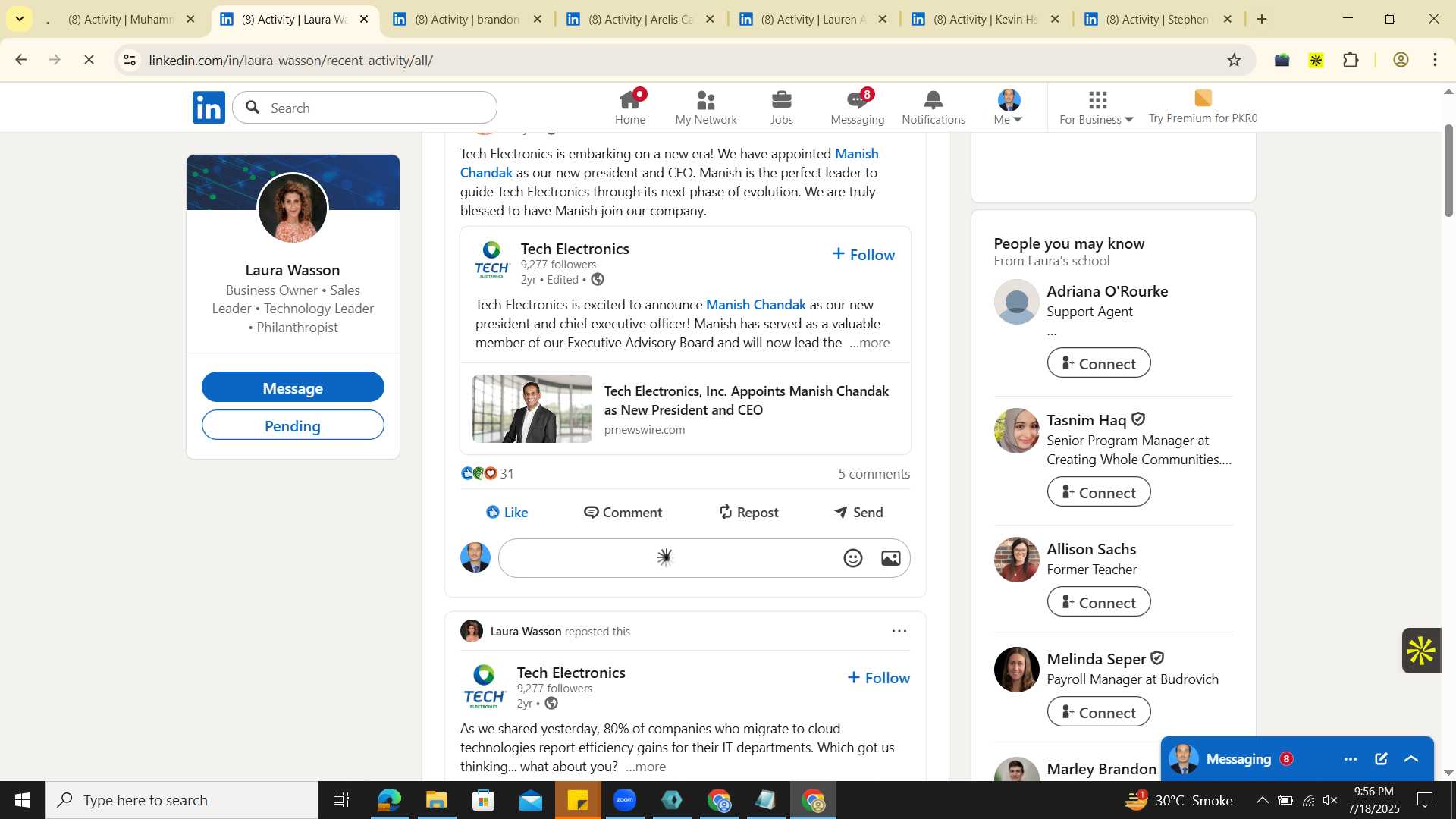
Task: Compose new message in Messaging bar
Action: click(1381, 759)
